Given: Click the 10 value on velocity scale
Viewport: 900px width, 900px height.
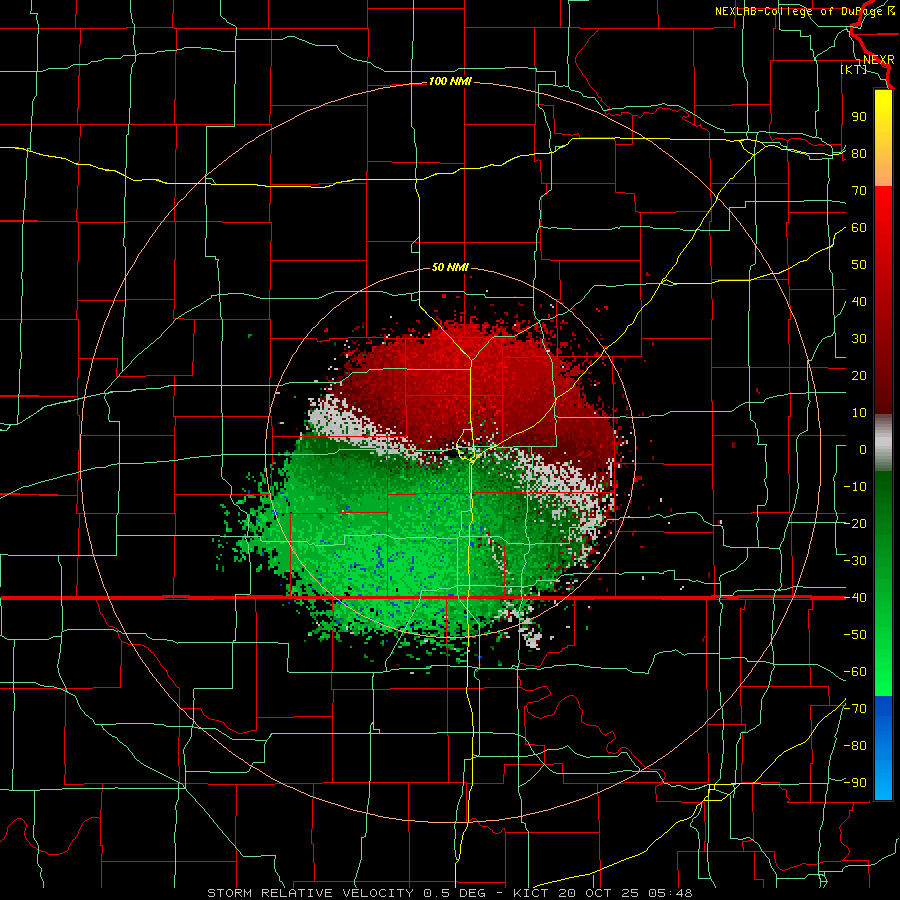Looking at the screenshot, I should (x=859, y=413).
